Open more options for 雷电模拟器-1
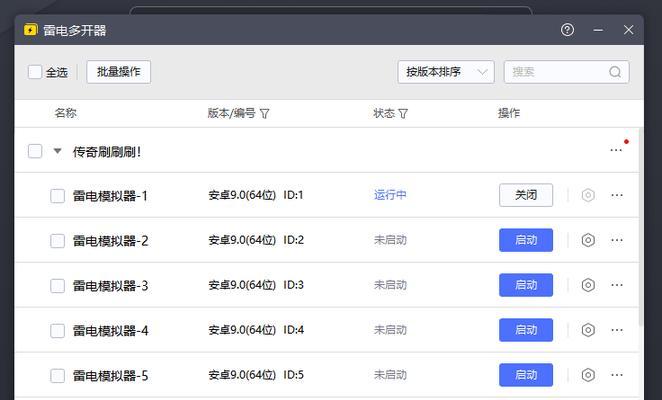This screenshot has height=400, width=662. click(617, 195)
